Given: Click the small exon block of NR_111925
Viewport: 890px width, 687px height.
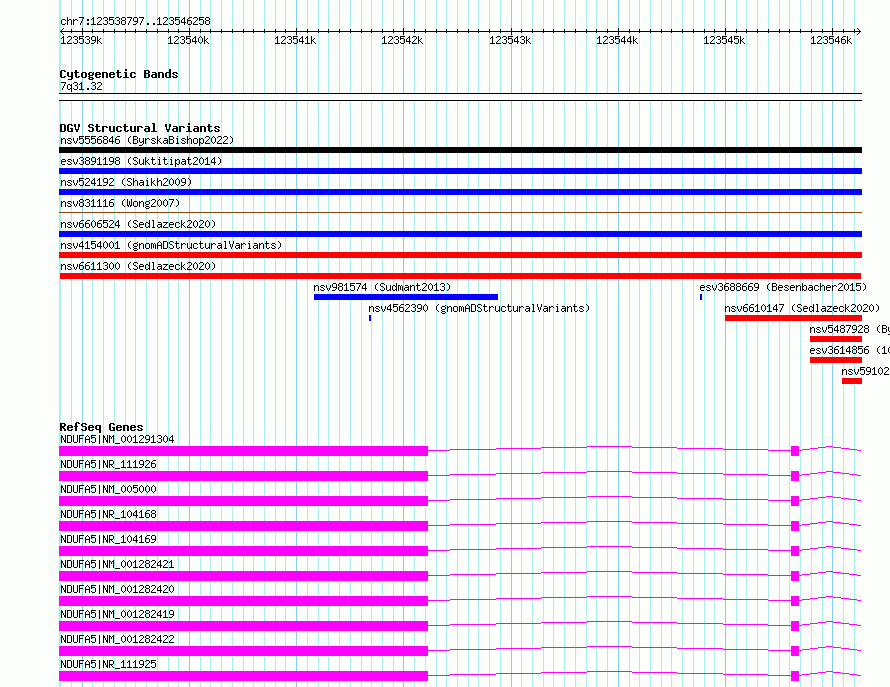Looking at the screenshot, I should [x=795, y=676].
